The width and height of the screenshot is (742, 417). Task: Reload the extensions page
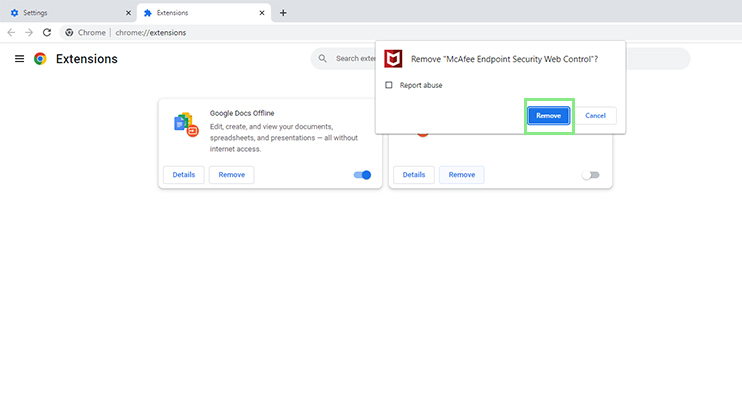[47, 32]
